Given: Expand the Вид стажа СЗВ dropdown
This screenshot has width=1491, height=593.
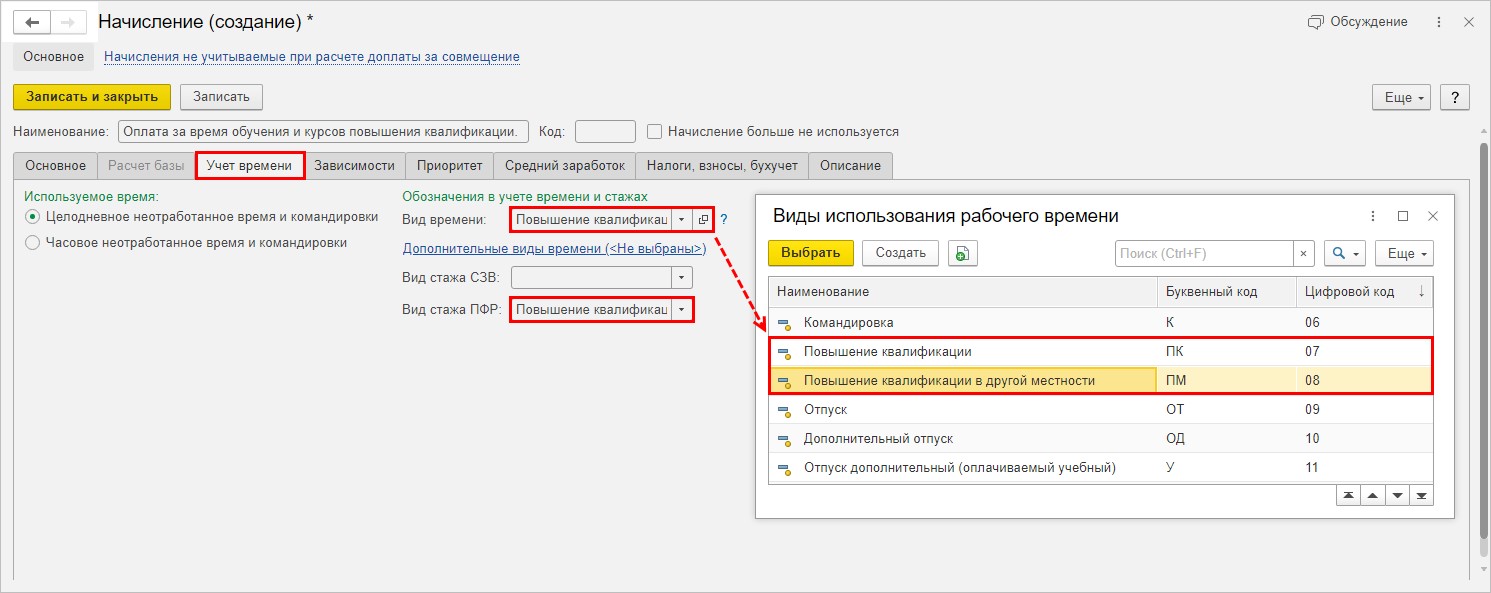Looking at the screenshot, I should 682,278.
